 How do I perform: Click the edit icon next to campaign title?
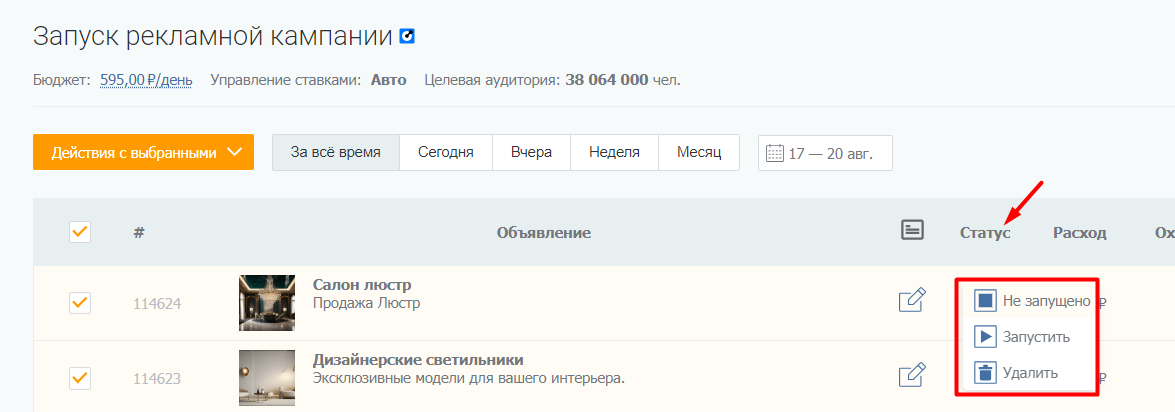tap(407, 37)
